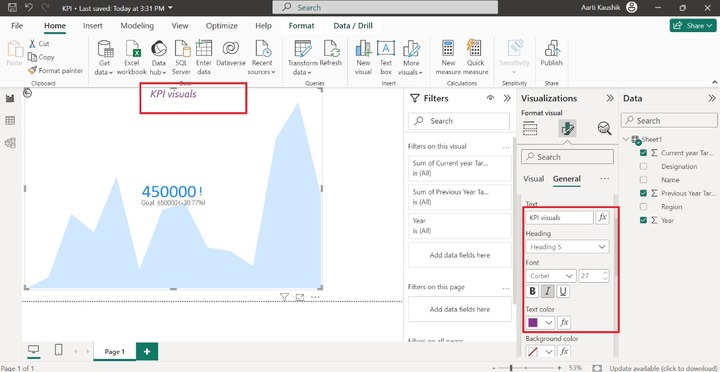Screen dimensions: 720x372
Task: Open the Analytics magnifier icon
Action: tap(604, 129)
